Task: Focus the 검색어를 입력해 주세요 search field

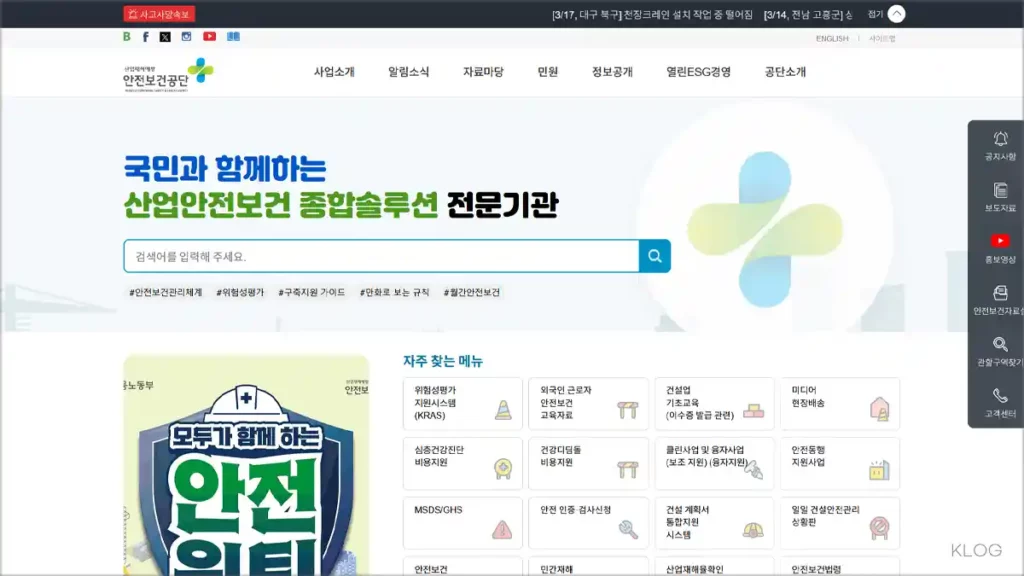Action: tap(381, 256)
